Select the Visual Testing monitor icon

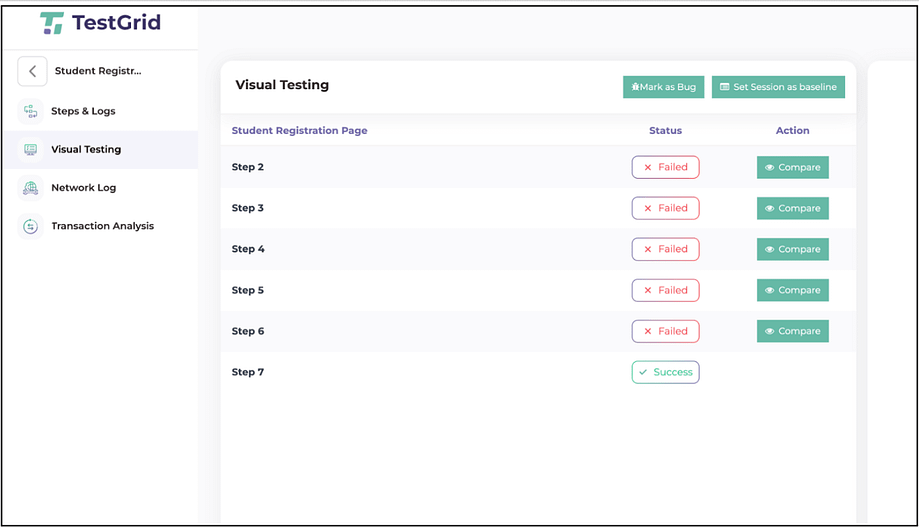(x=30, y=149)
